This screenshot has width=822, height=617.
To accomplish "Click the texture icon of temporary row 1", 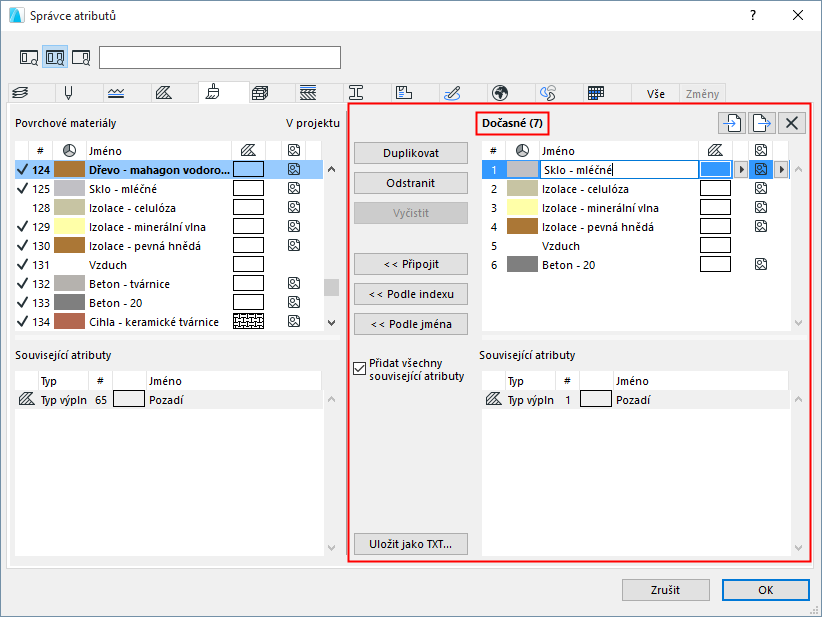I will [x=761, y=169].
